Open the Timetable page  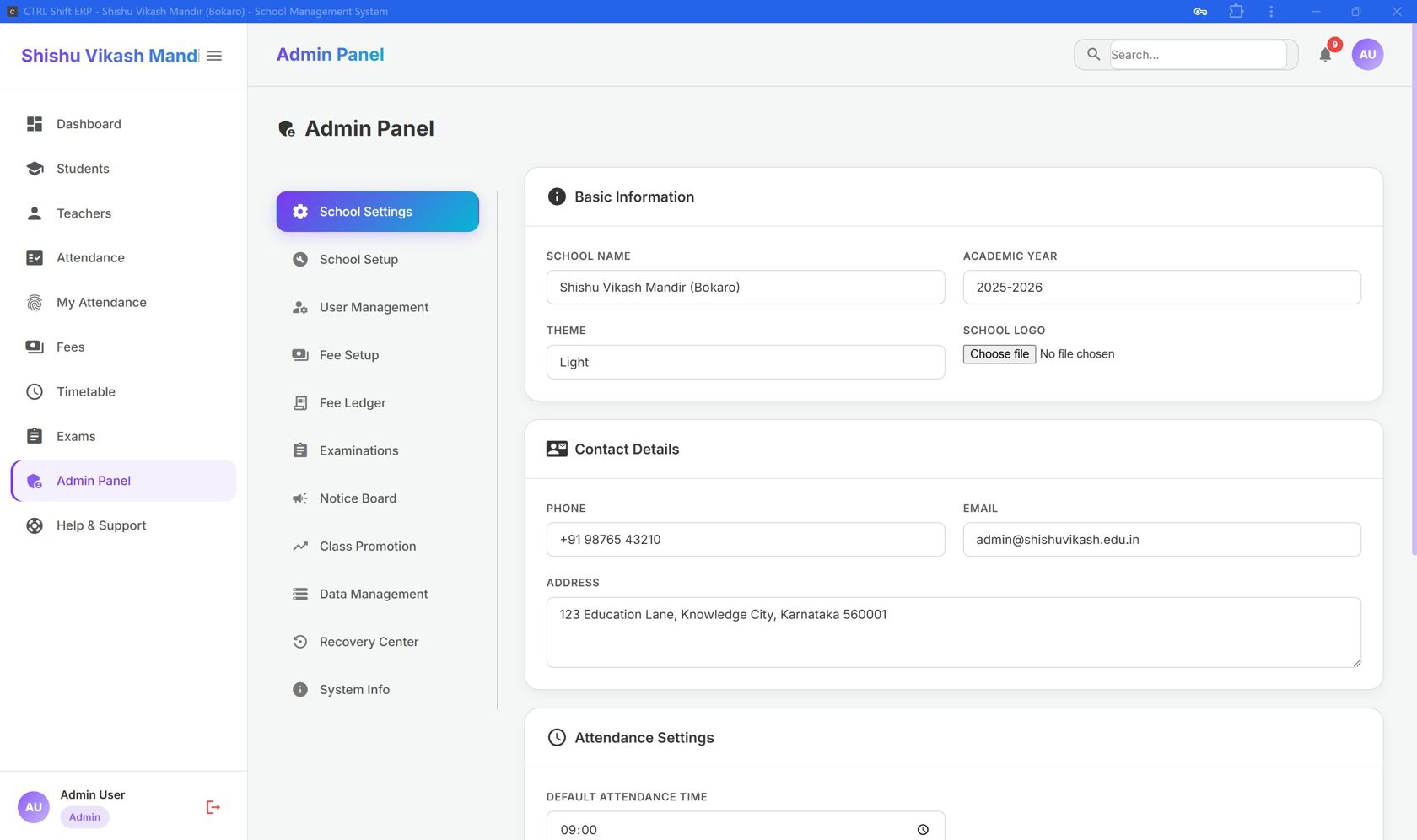pos(124,391)
